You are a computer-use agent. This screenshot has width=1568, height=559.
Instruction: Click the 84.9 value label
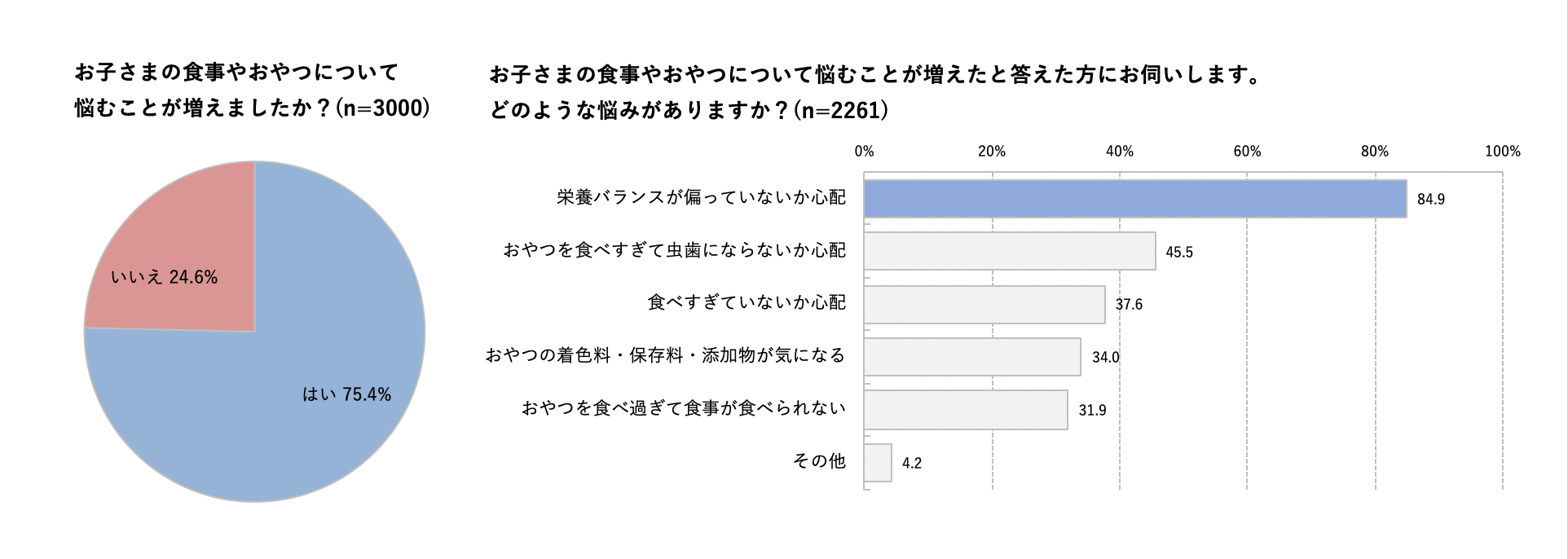click(1430, 200)
